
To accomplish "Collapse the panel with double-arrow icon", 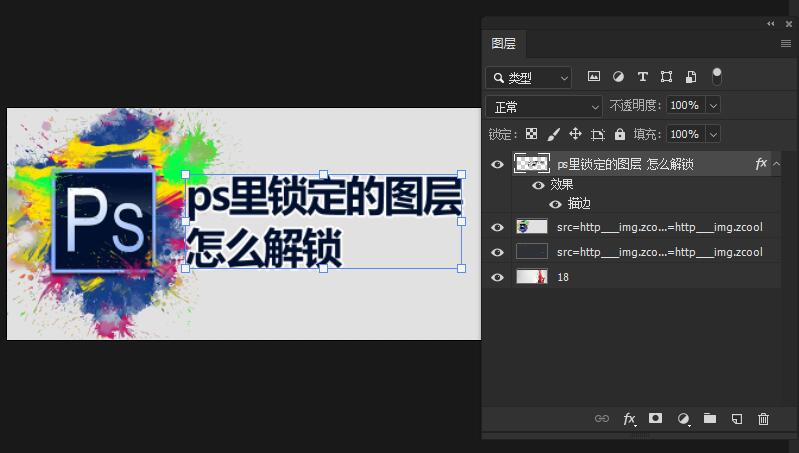I will click(770, 23).
